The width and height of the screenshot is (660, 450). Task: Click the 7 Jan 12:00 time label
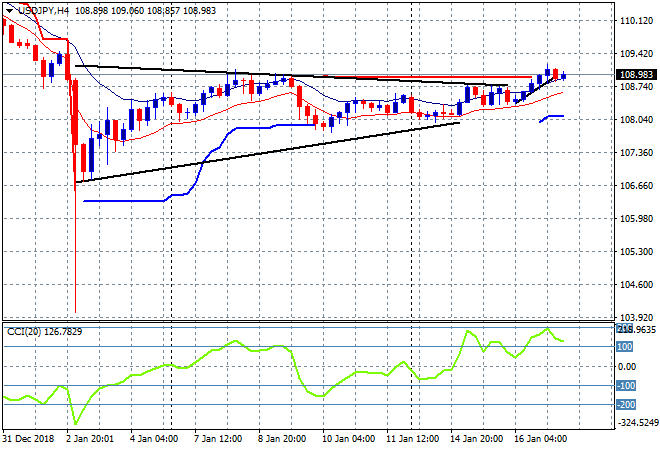pos(218,439)
